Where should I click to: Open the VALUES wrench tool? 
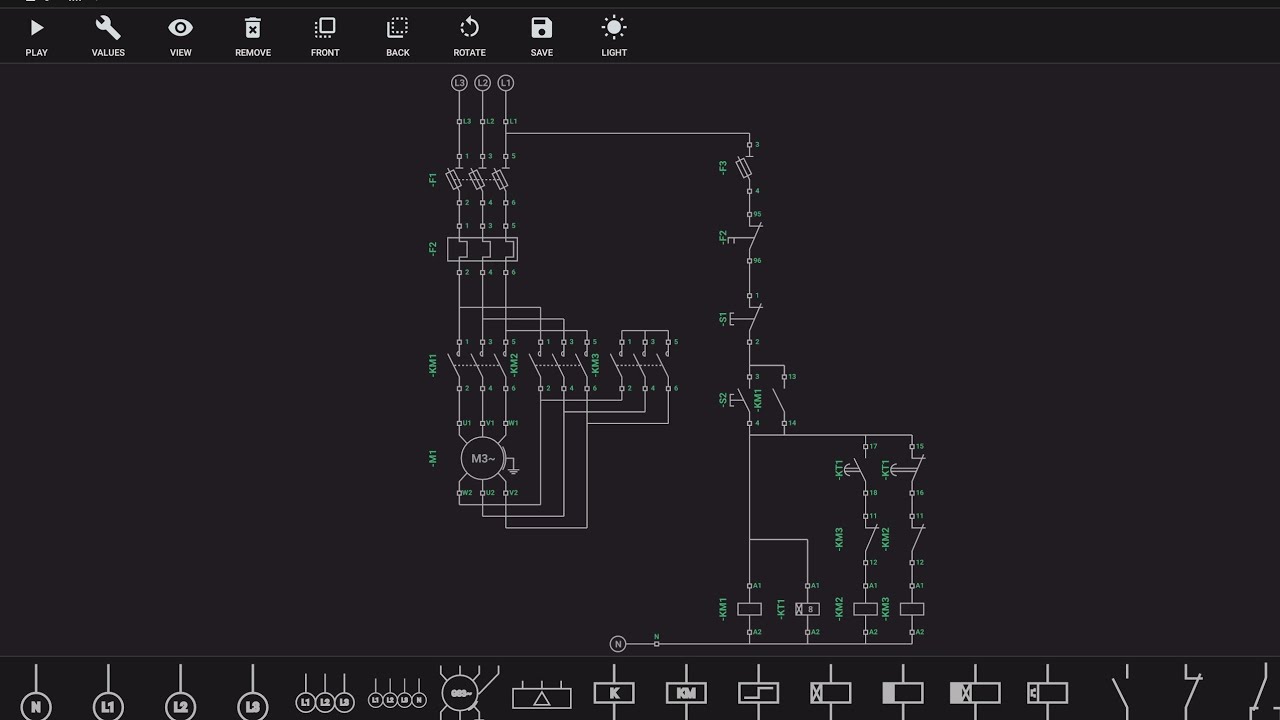click(x=108, y=37)
